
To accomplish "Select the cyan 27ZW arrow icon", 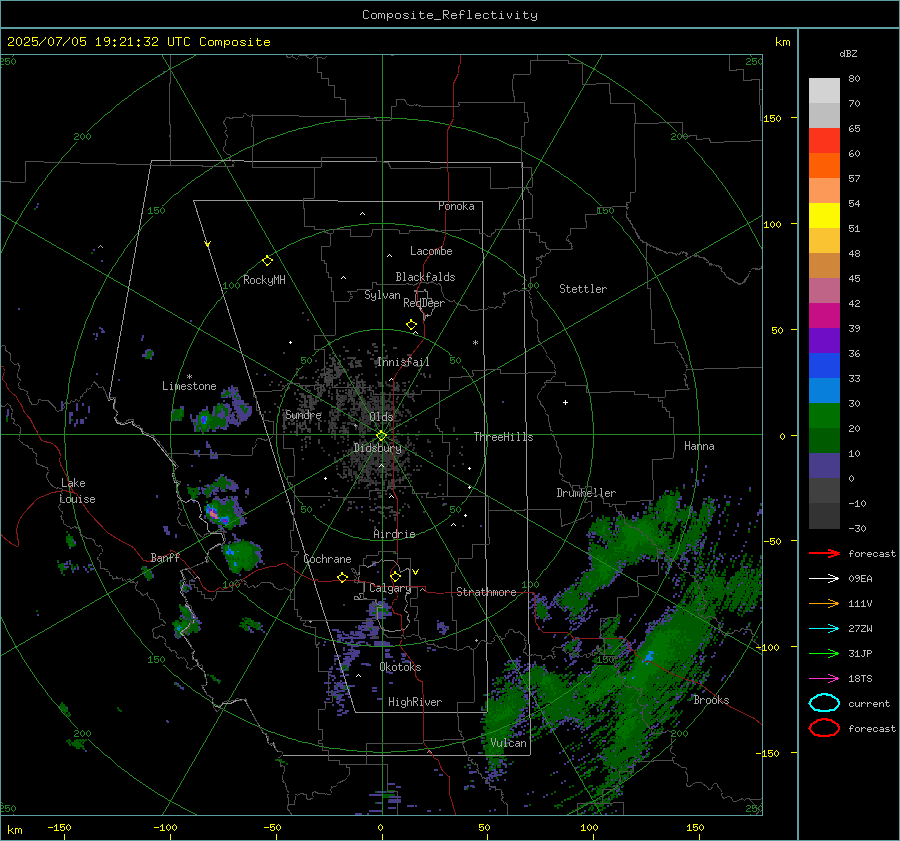I will pyautogui.click(x=824, y=628).
